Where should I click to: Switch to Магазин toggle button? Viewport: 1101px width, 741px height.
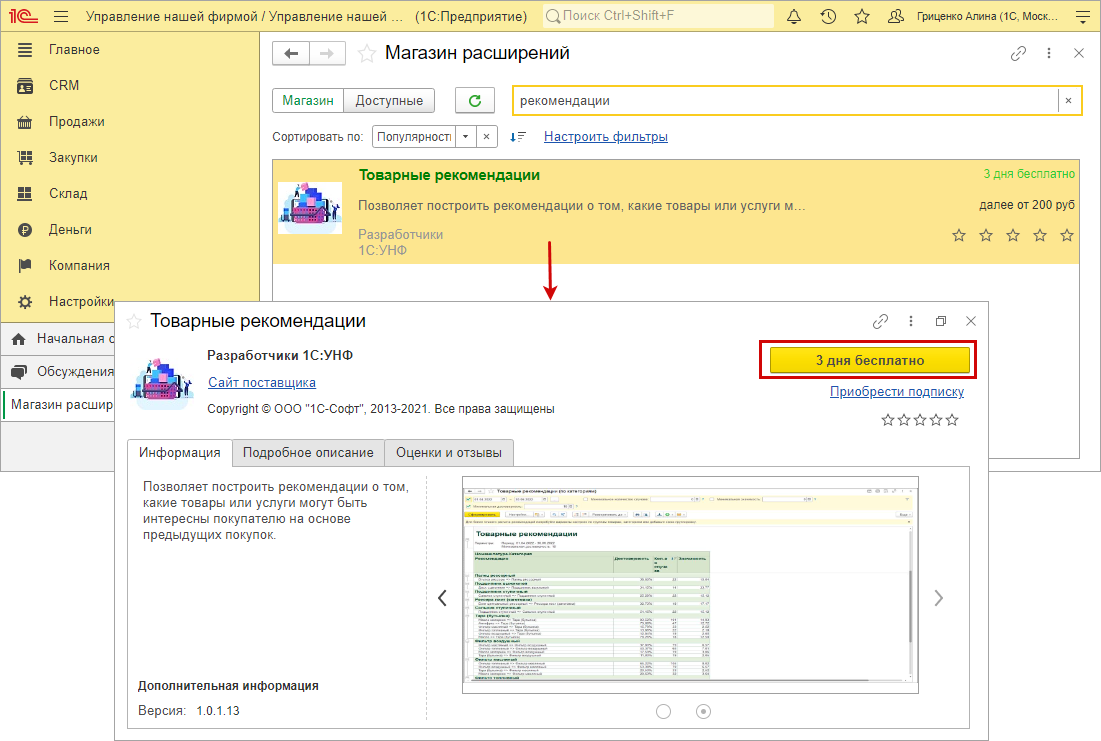pos(308,100)
